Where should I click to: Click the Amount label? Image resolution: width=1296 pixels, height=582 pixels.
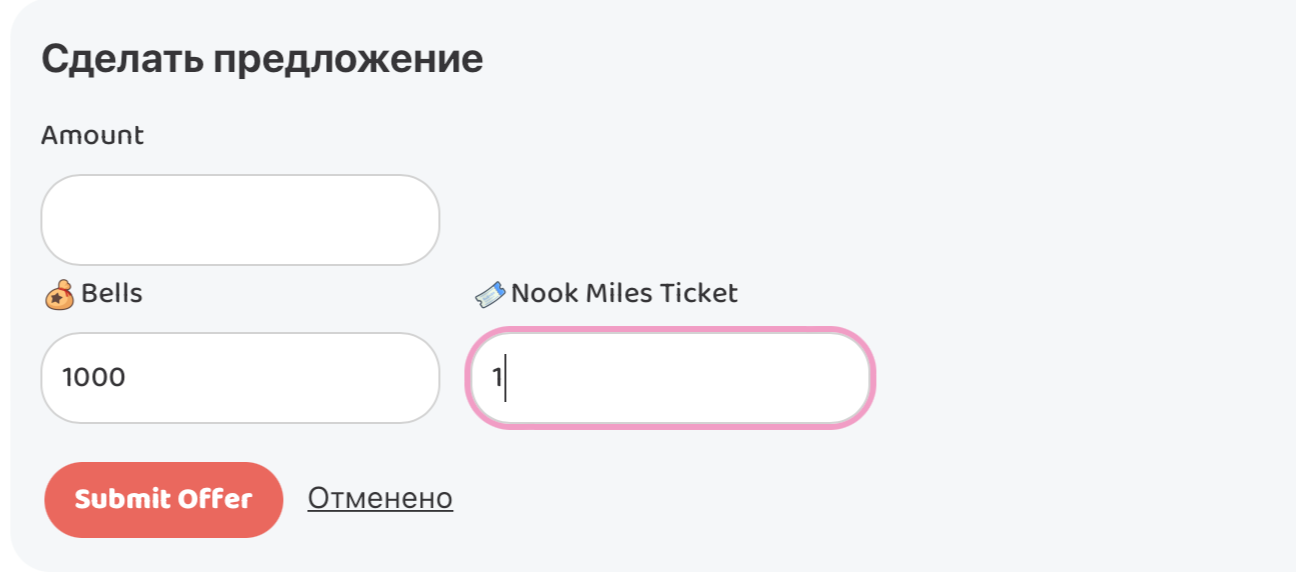(91, 135)
